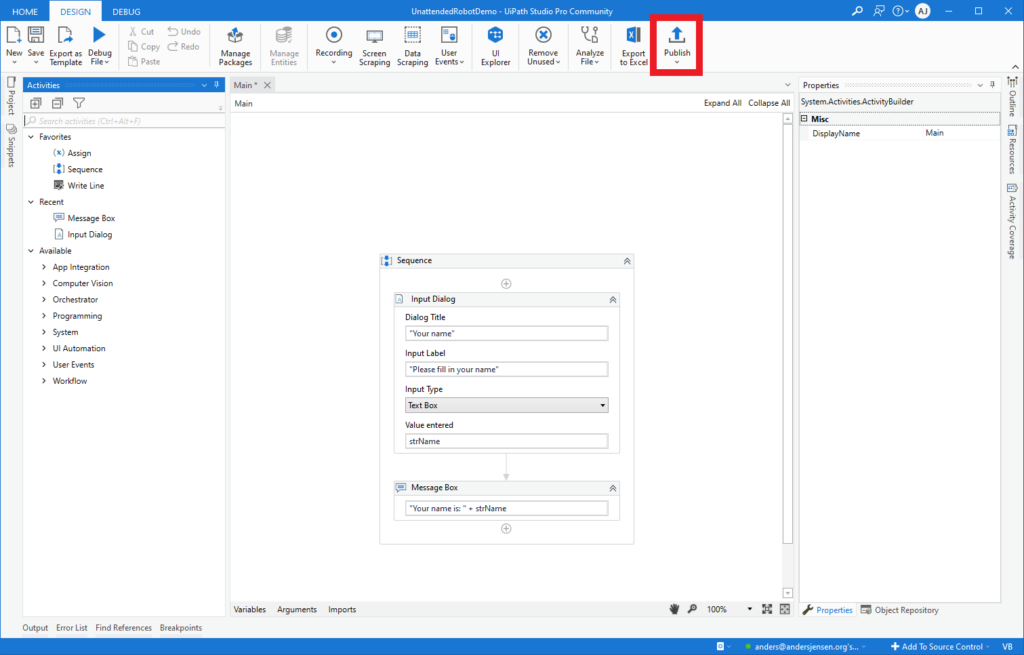Open the Input Type dropdown
Image resolution: width=1024 pixels, height=655 pixels.
[x=507, y=406]
